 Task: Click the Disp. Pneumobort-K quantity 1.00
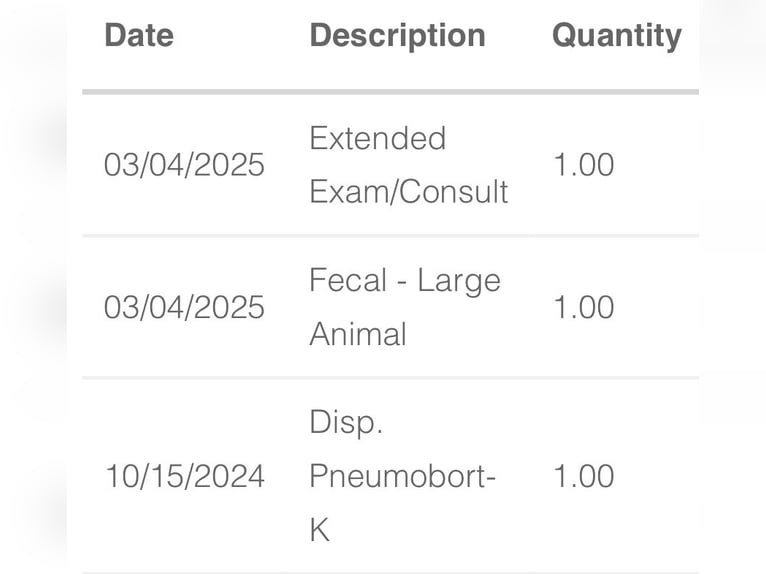click(583, 476)
